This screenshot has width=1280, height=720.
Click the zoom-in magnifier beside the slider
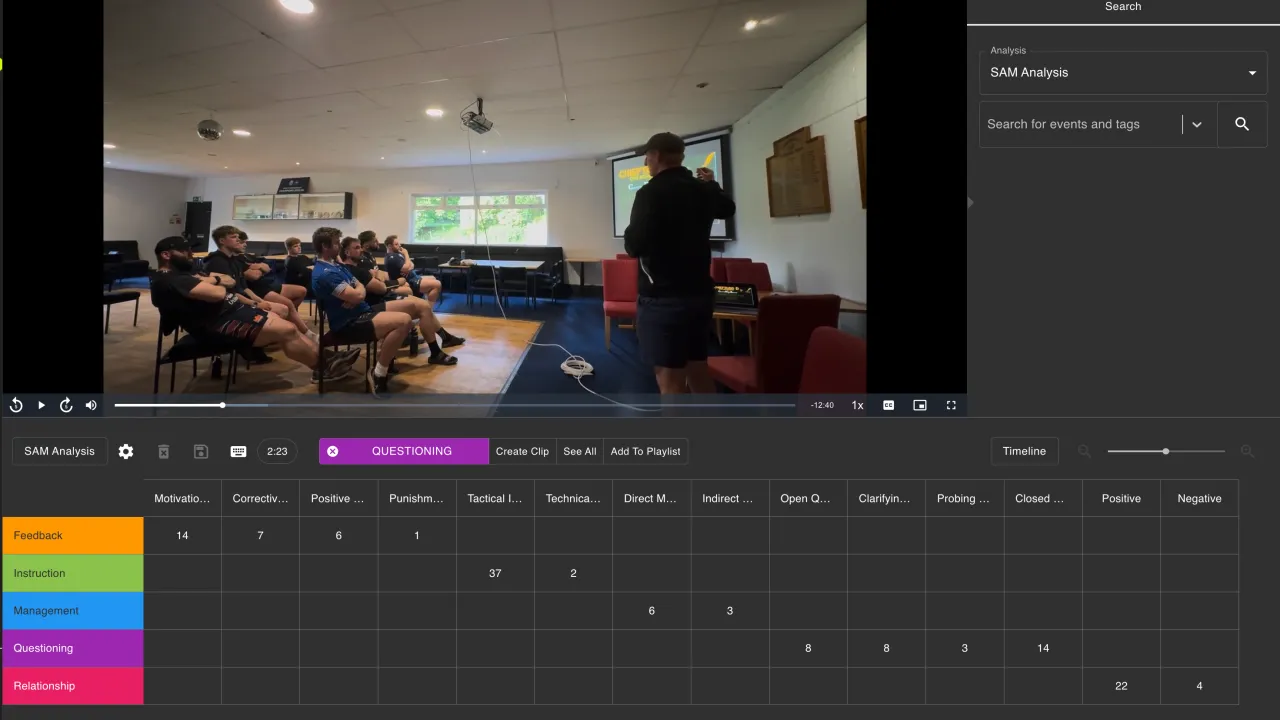[x=1247, y=451]
